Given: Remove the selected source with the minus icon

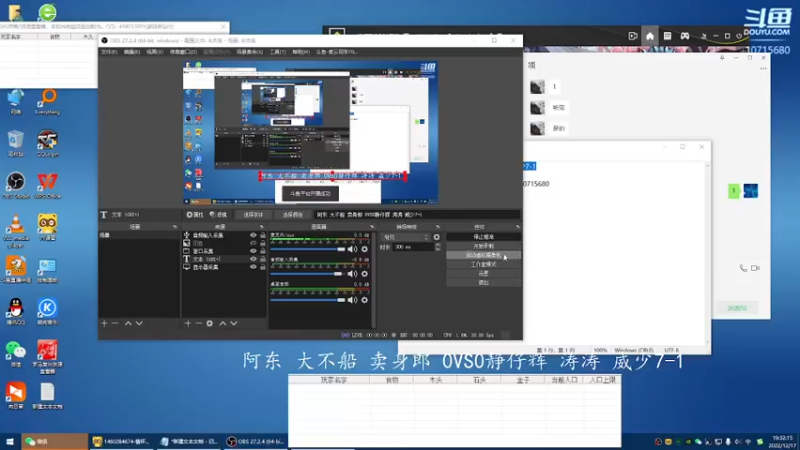Looking at the screenshot, I should pyautogui.click(x=198, y=323).
